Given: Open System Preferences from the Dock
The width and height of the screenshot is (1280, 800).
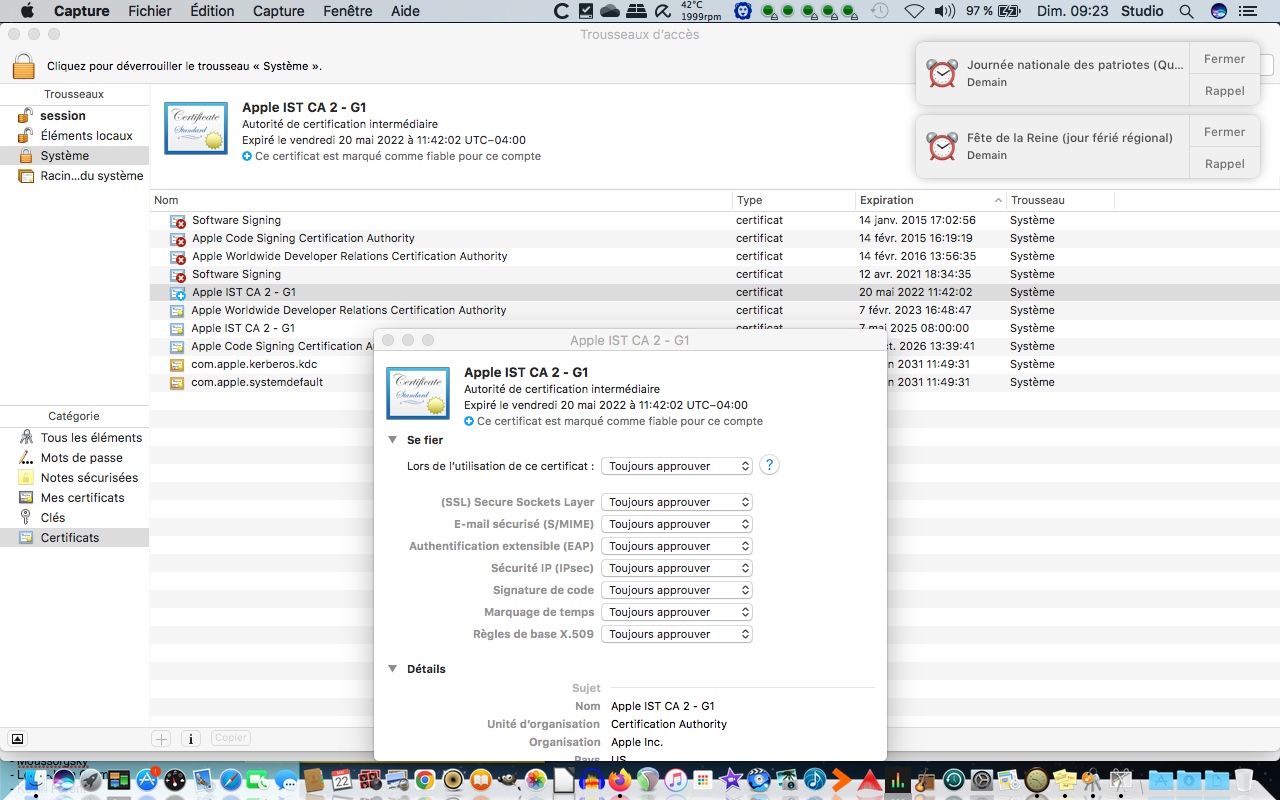Looking at the screenshot, I should click(x=982, y=780).
